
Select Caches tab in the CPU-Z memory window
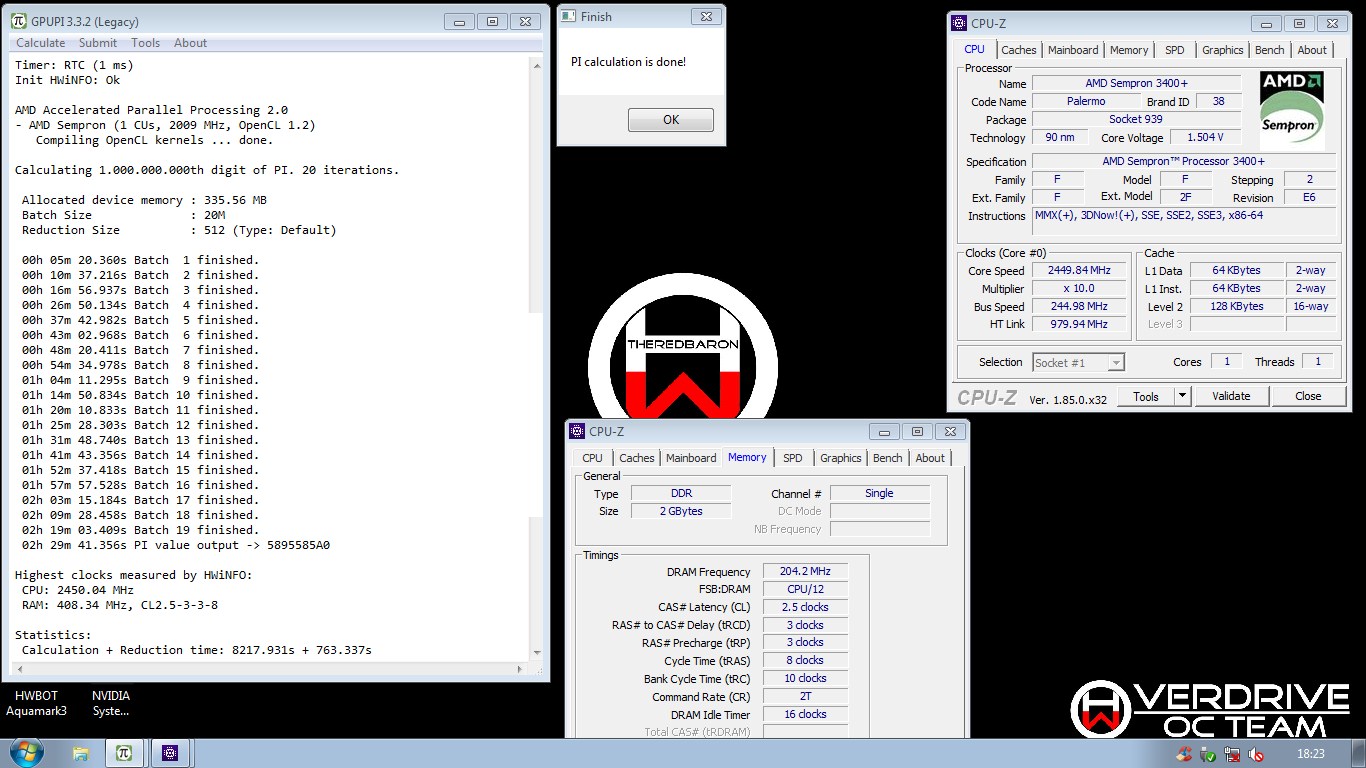click(637, 458)
